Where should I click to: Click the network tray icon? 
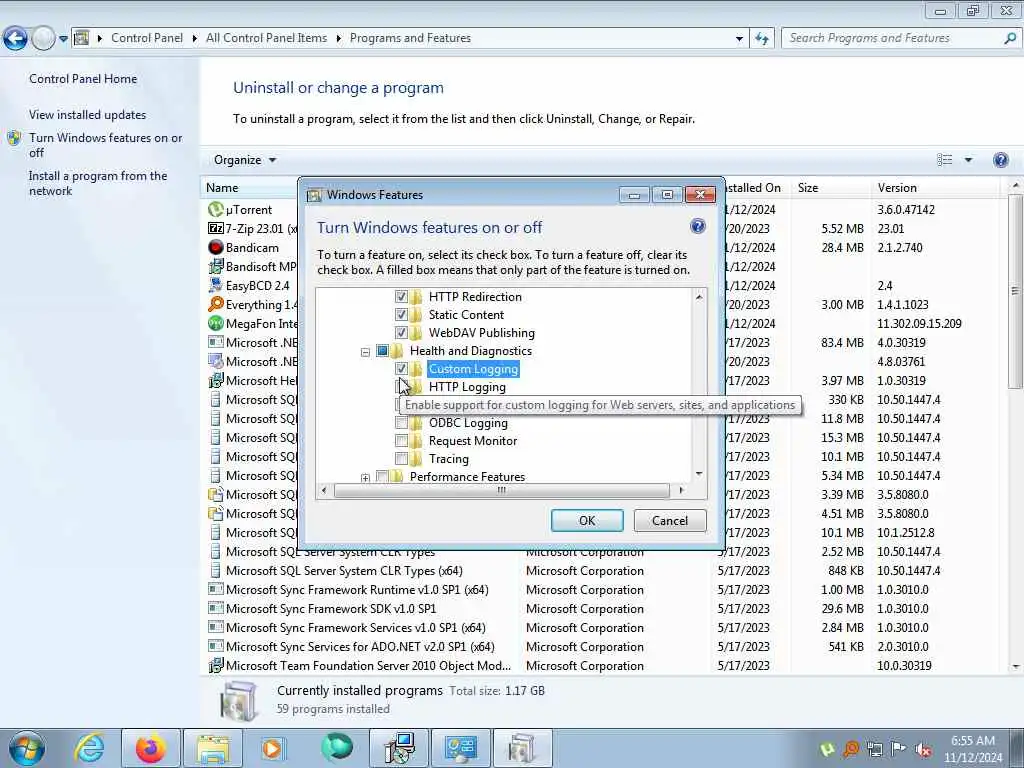[875, 749]
